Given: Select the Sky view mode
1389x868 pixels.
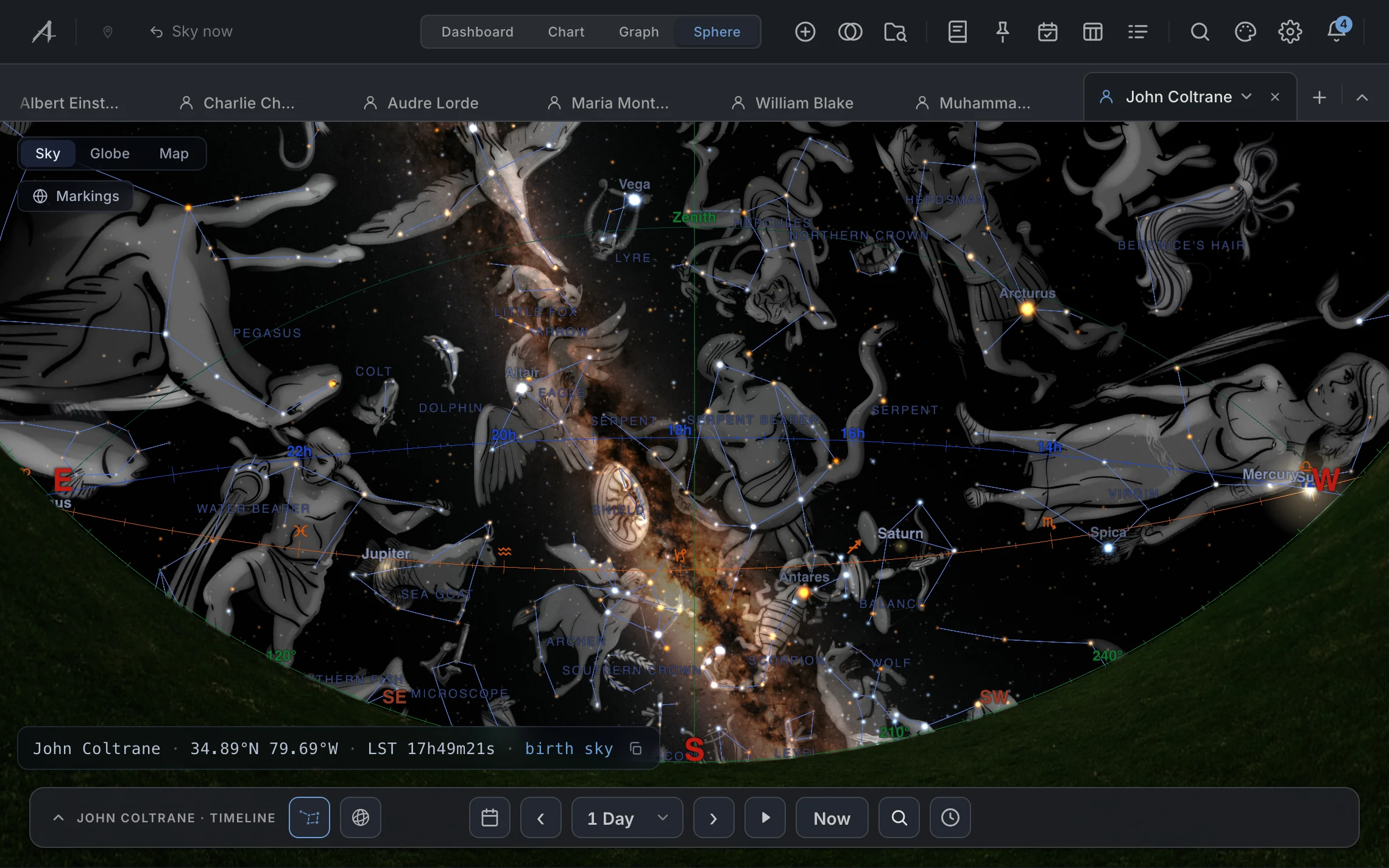Looking at the screenshot, I should (48, 153).
